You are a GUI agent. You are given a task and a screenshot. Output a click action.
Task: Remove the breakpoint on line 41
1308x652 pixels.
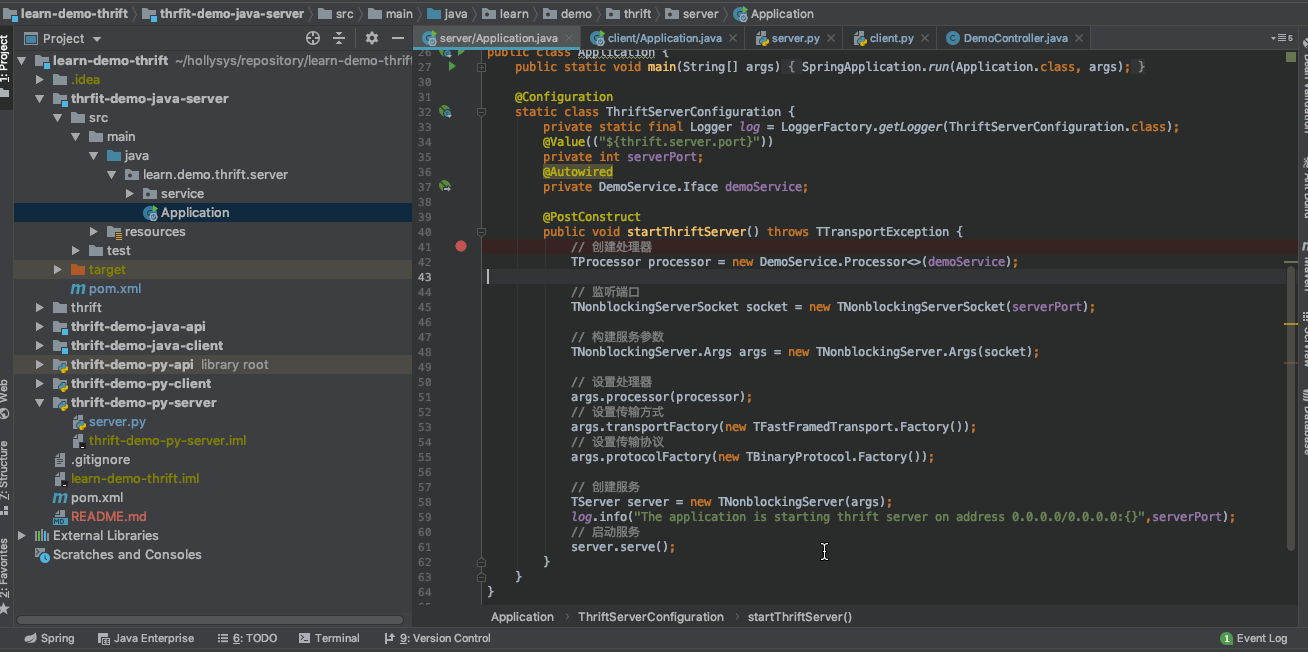tap(461, 246)
